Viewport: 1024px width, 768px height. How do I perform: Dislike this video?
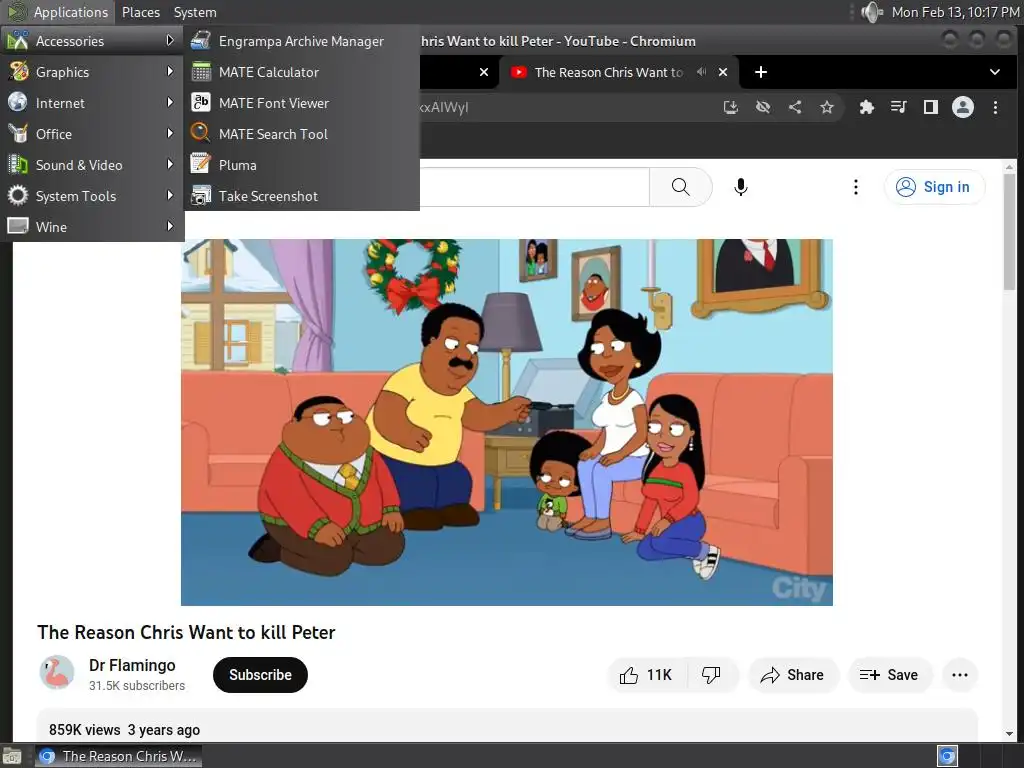[711, 675]
